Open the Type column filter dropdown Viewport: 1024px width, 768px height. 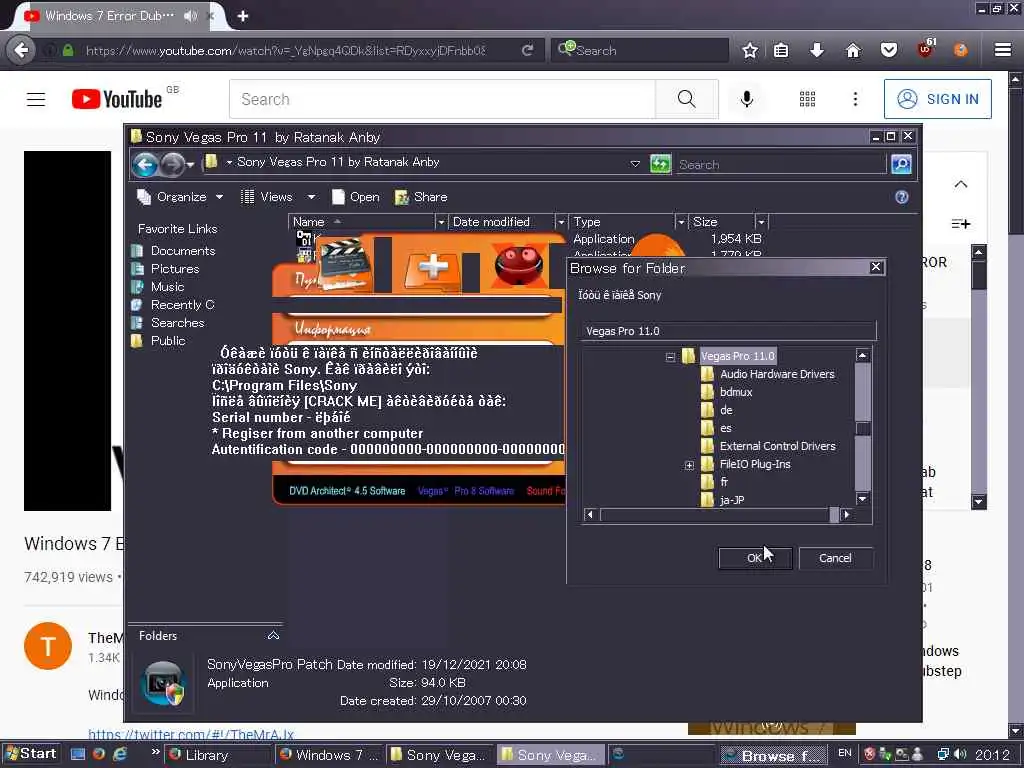(x=681, y=223)
